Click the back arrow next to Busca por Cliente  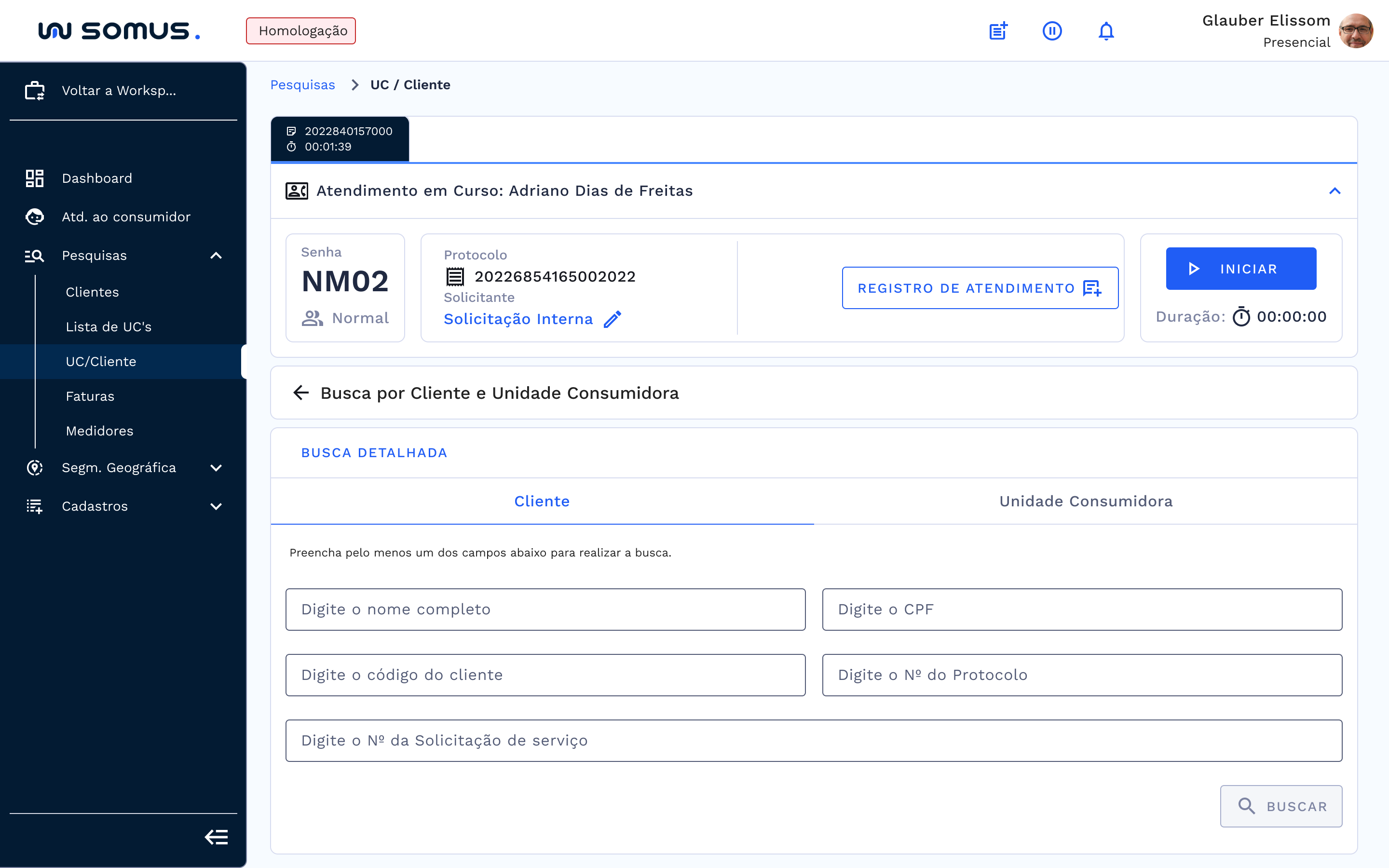click(301, 393)
